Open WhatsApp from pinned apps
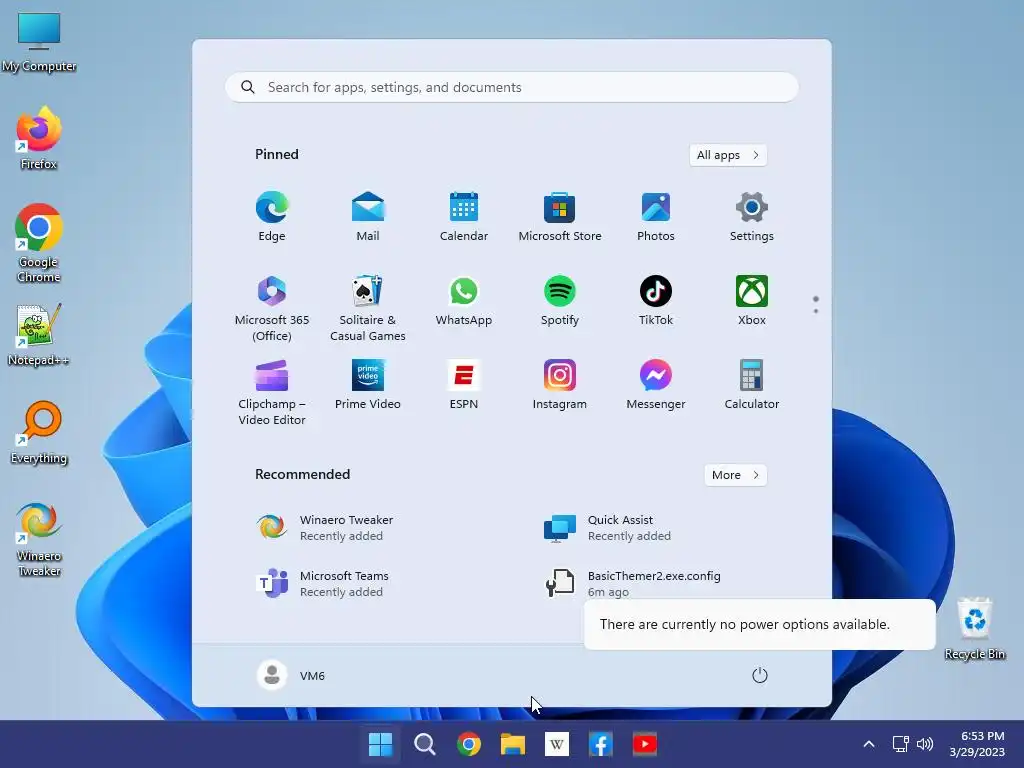This screenshot has width=1024, height=768. pyautogui.click(x=464, y=300)
